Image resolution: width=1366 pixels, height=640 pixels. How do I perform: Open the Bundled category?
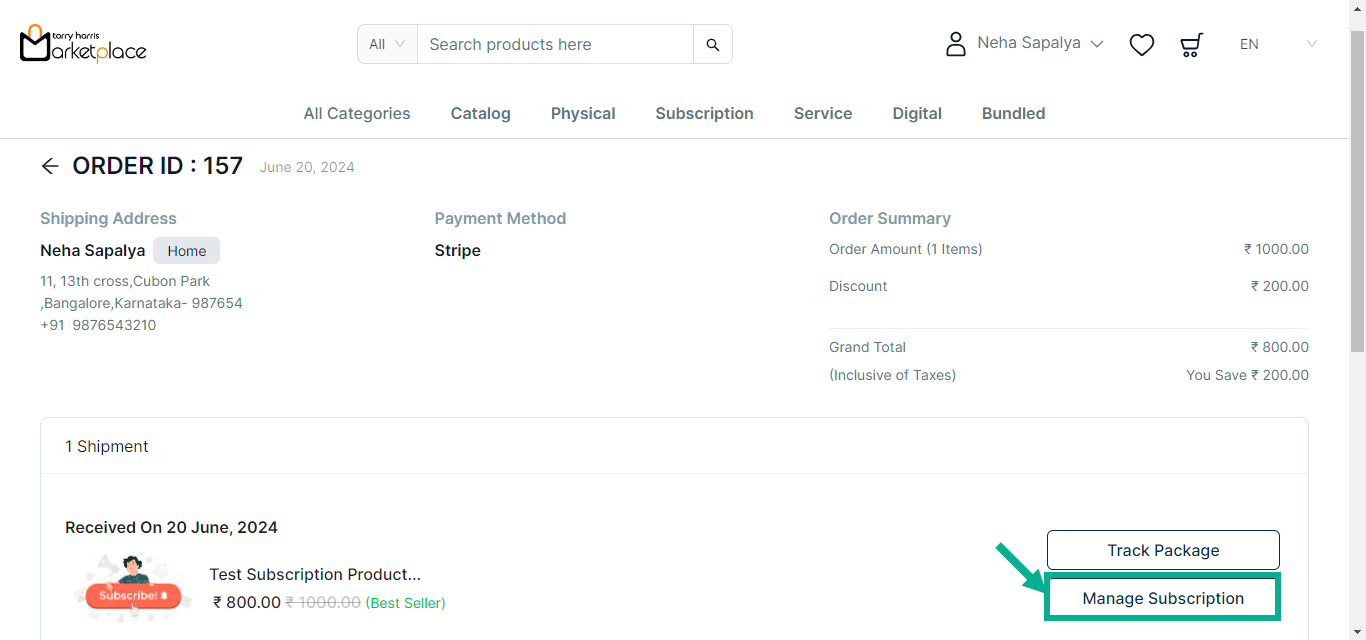1013,113
